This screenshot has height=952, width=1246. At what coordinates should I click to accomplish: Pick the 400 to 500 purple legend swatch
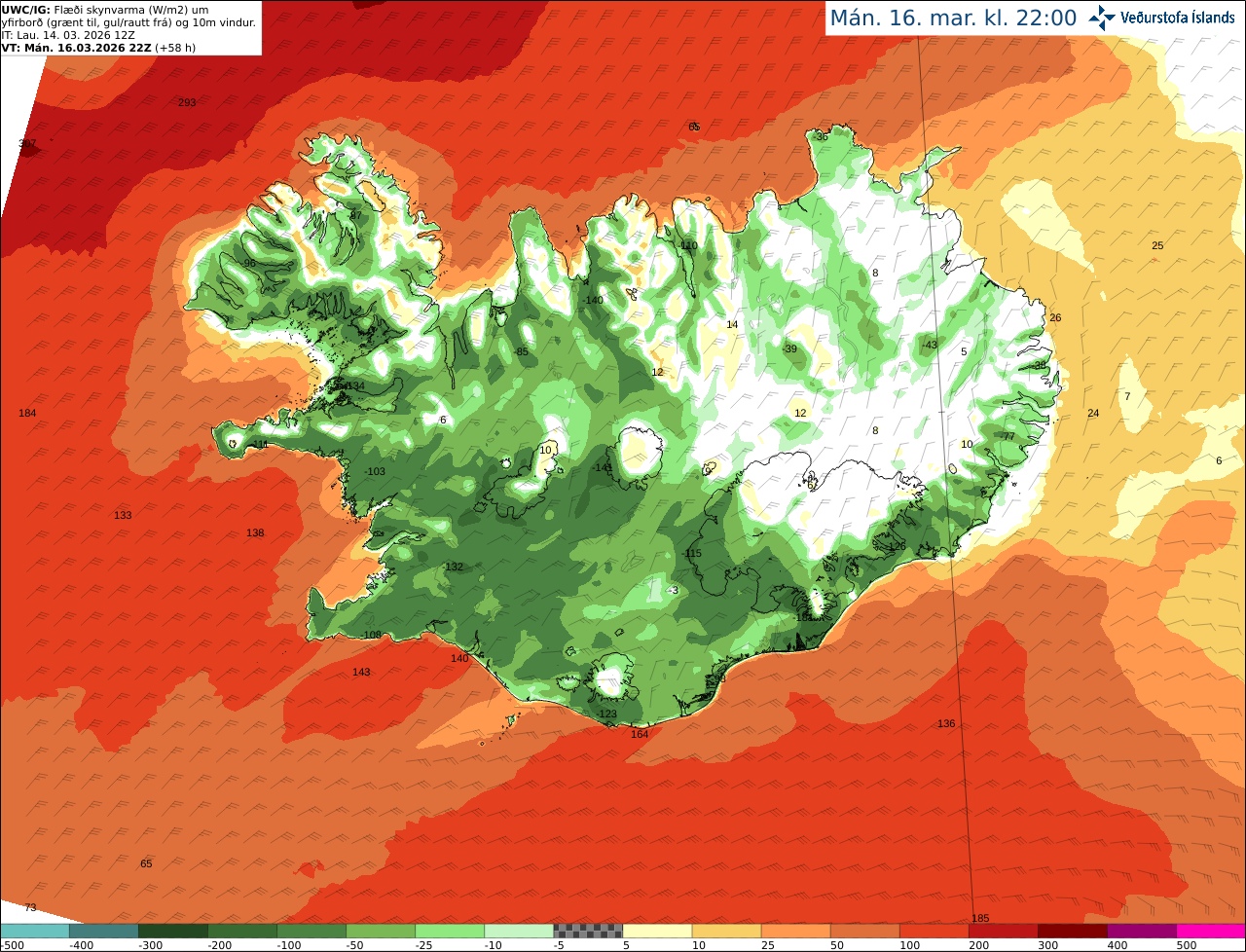click(x=1141, y=931)
